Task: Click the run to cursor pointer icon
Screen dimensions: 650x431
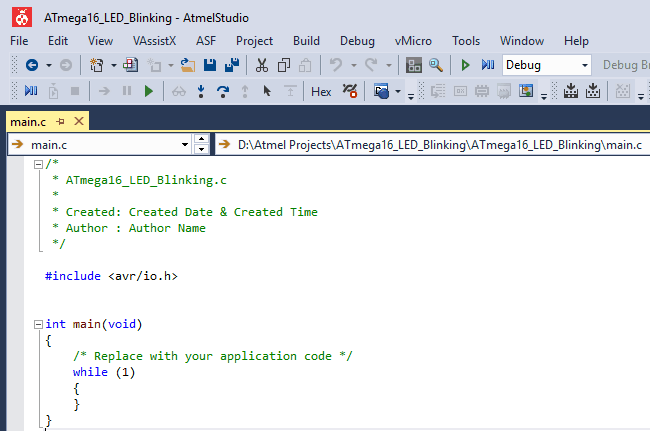Action: pos(267,91)
